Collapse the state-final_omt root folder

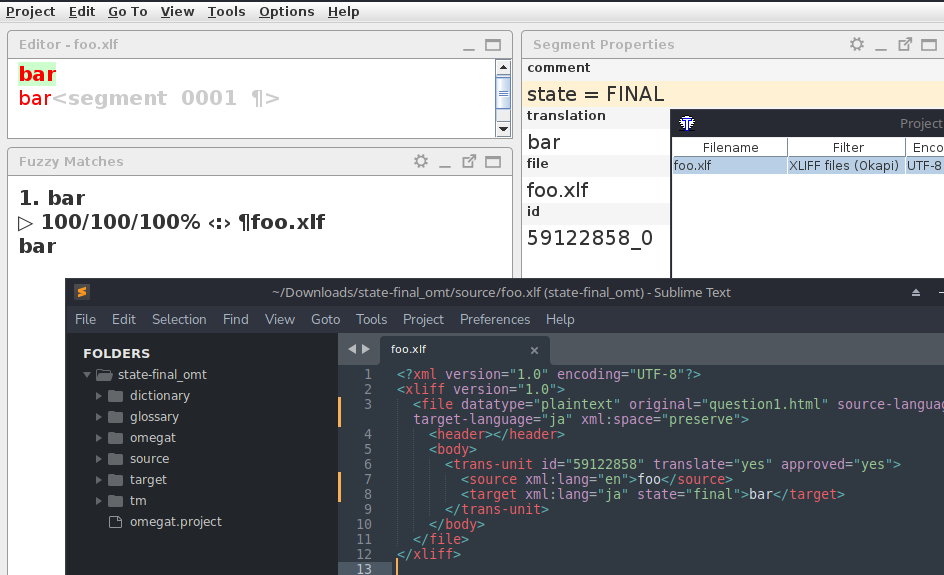(88, 375)
